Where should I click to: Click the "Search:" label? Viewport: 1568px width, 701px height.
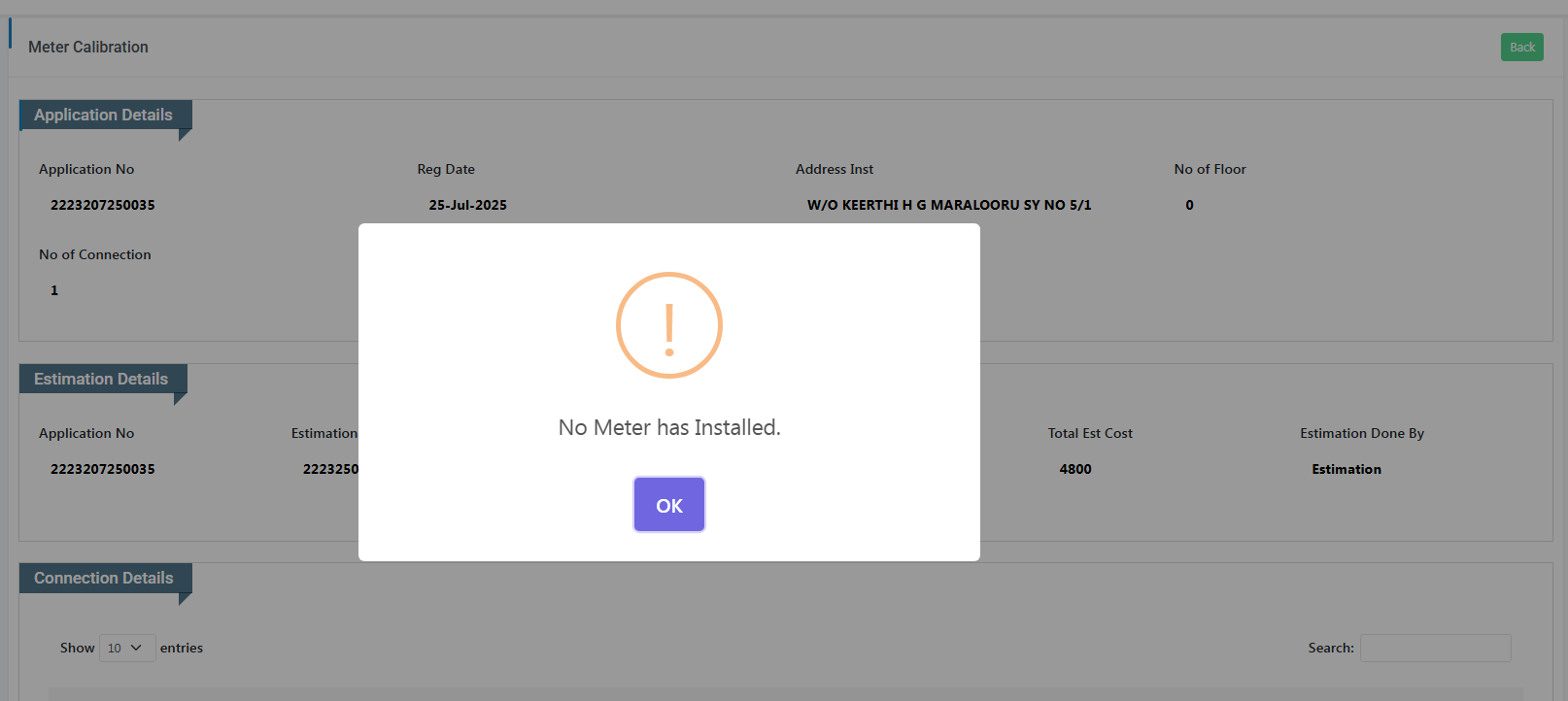(1331, 648)
